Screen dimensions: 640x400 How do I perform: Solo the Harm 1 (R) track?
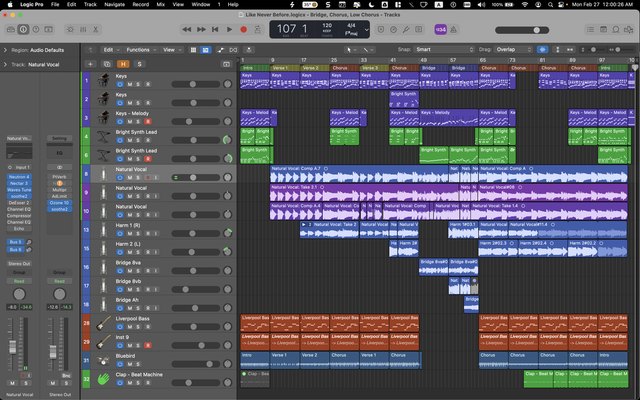coord(138,233)
